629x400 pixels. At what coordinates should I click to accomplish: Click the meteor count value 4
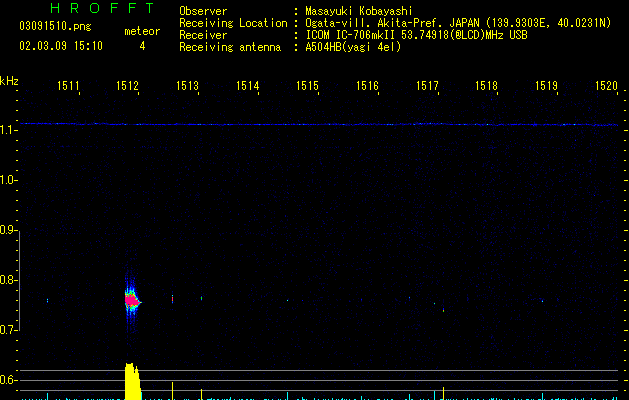tap(142, 46)
